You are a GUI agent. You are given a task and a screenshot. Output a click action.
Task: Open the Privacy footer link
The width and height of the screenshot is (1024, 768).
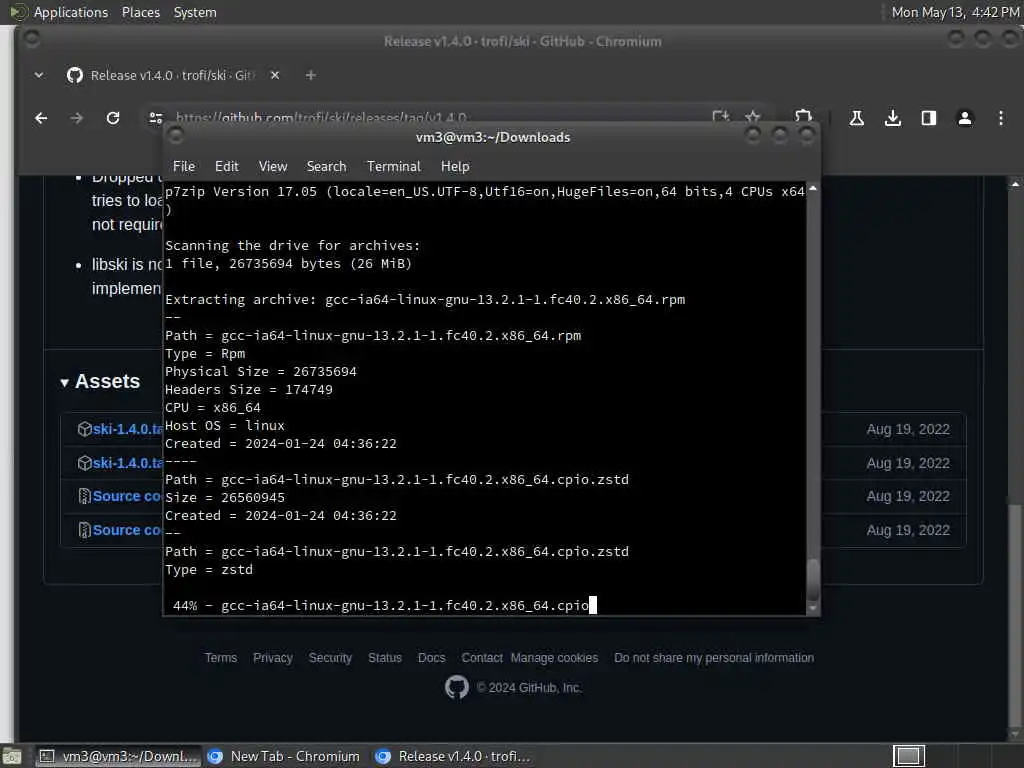(x=272, y=658)
